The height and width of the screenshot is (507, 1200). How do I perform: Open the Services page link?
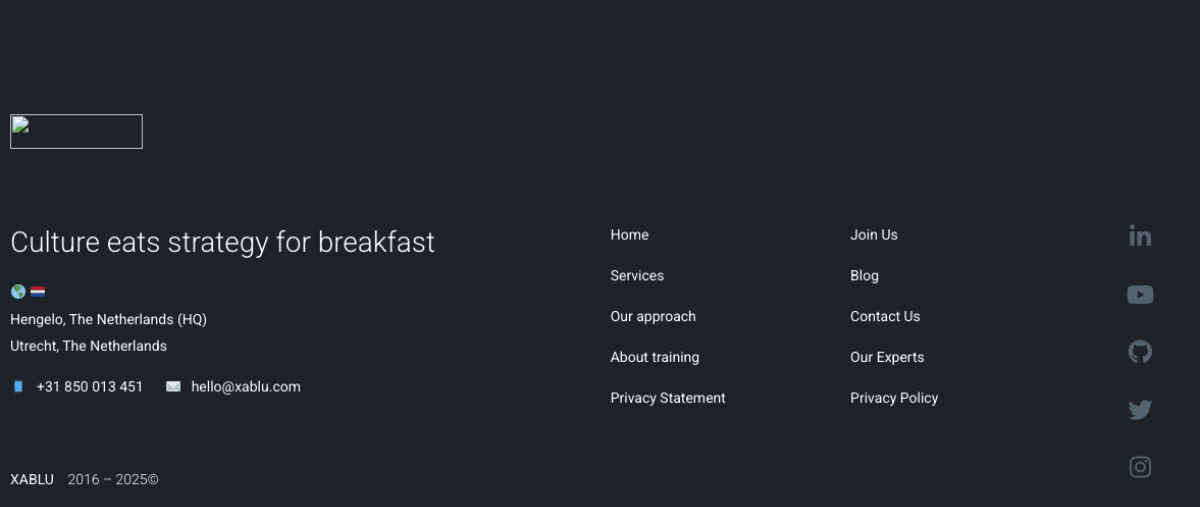click(637, 276)
